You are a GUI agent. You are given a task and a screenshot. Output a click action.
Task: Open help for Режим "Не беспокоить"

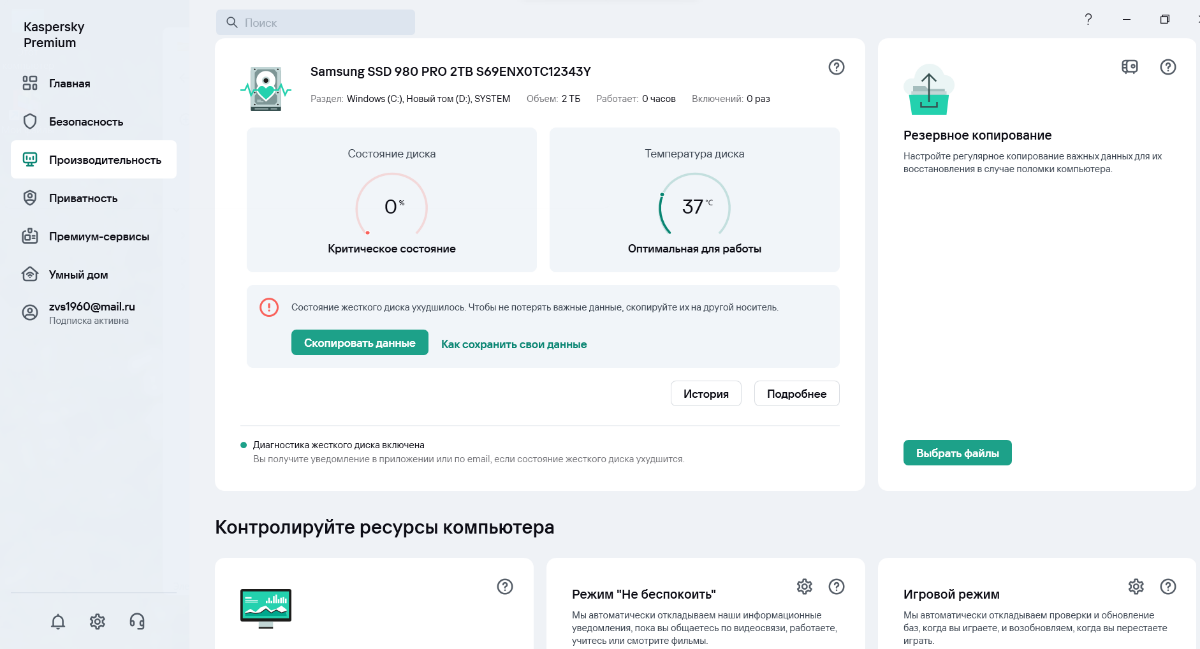point(837,587)
